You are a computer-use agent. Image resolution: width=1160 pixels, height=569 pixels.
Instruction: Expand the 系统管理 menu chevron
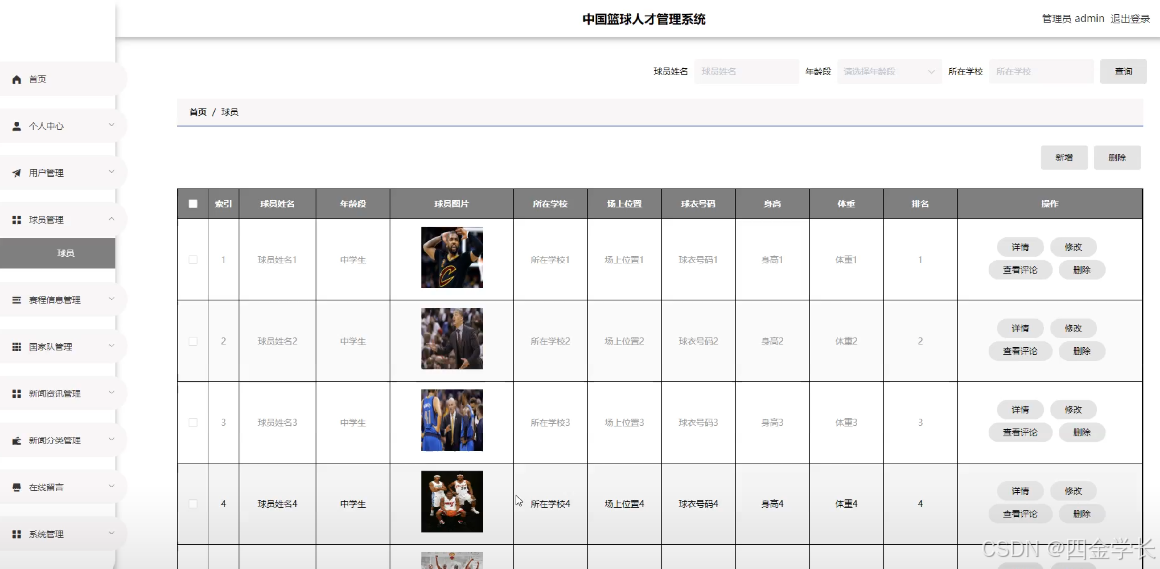tap(111, 533)
